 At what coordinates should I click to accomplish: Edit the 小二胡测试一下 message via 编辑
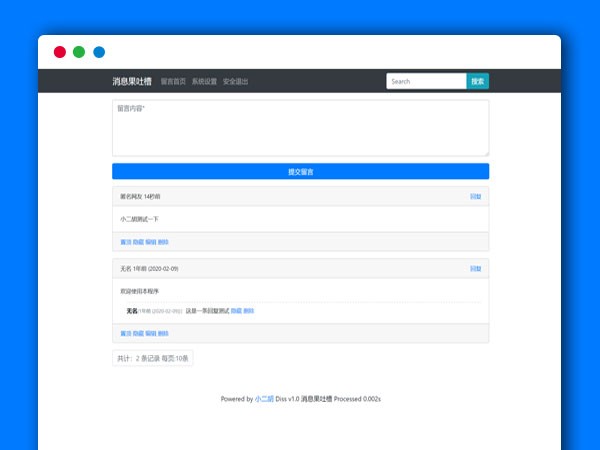point(150,242)
